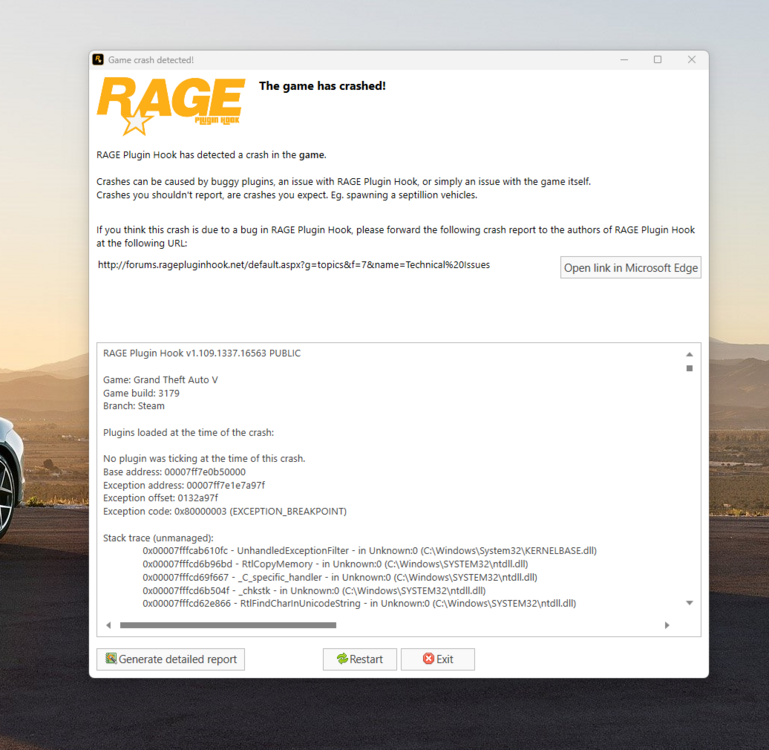Click the vertical scrollbar thumb in crash log
The height and width of the screenshot is (750, 769).
click(689, 368)
